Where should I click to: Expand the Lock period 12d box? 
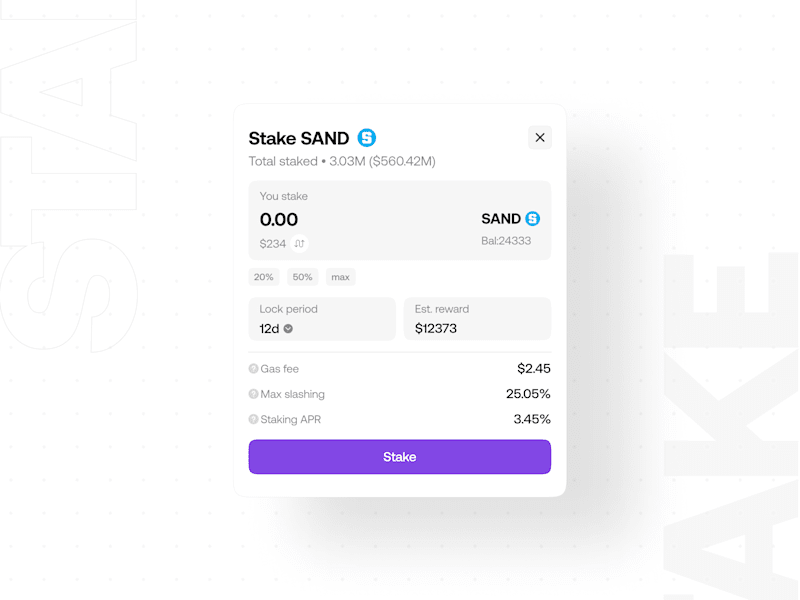pyautogui.click(x=322, y=319)
